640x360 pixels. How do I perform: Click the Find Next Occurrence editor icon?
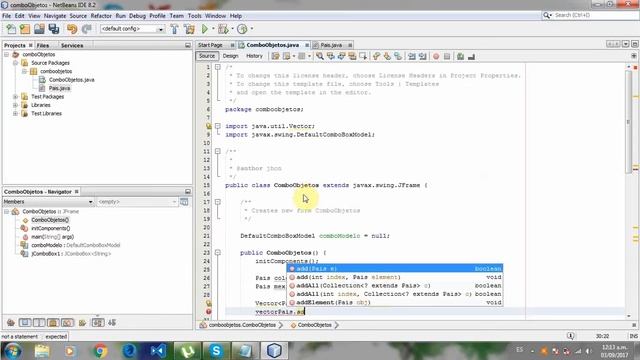[341, 56]
